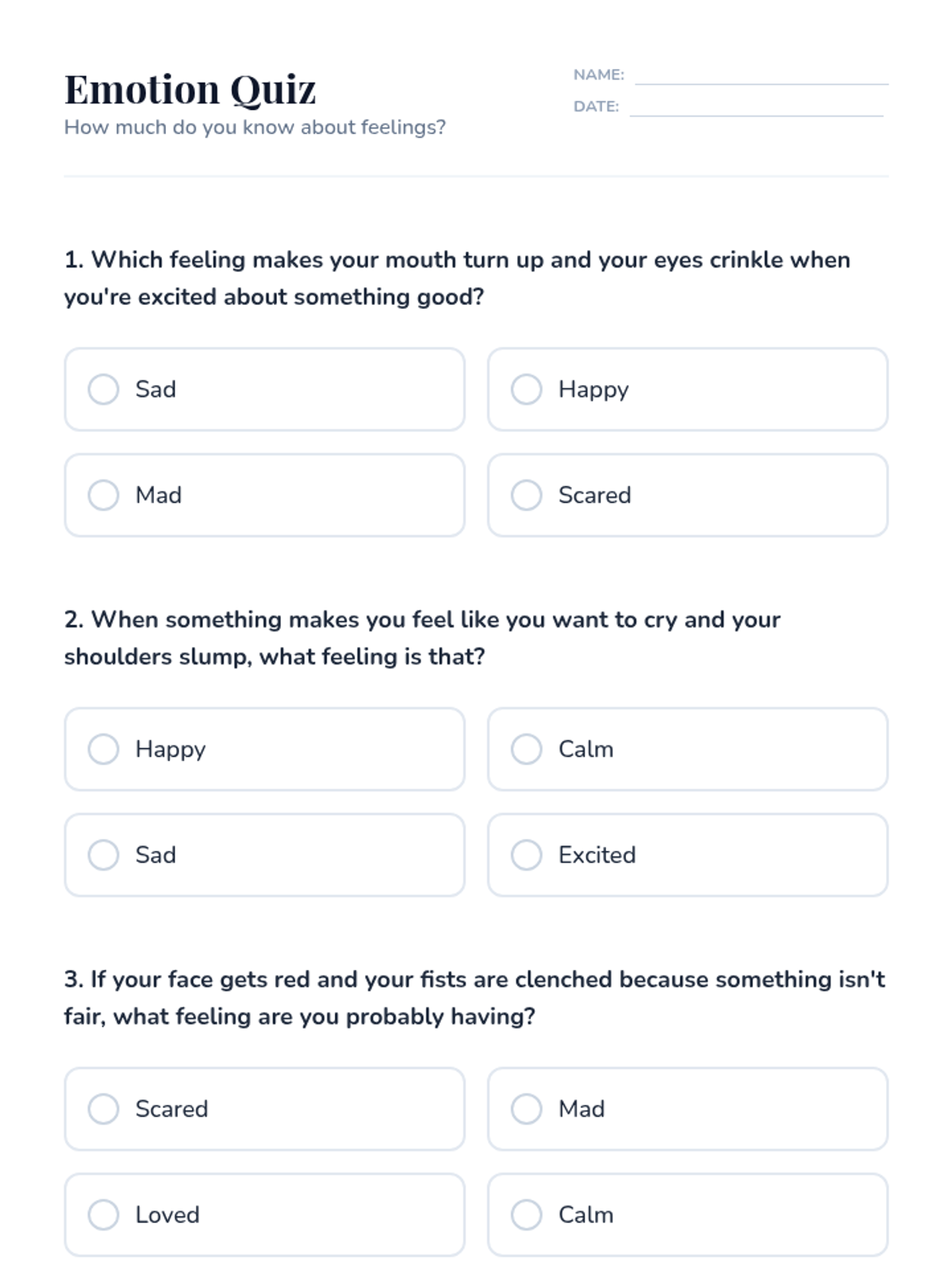Pick Mad option in question 1
952x1270 pixels.
point(103,495)
